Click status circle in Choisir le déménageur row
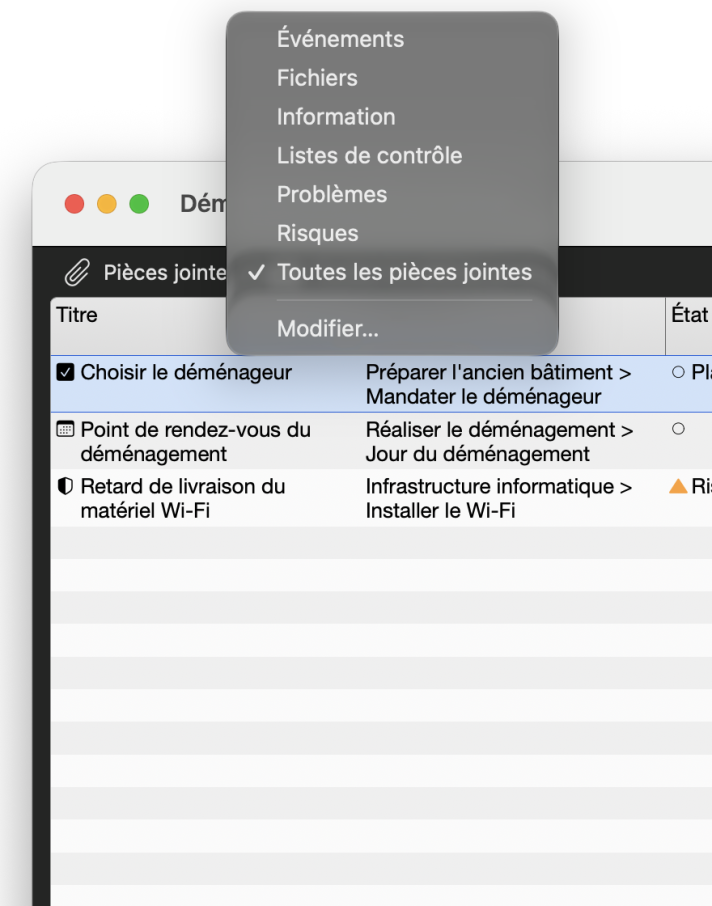The height and width of the screenshot is (906, 712). 678,372
